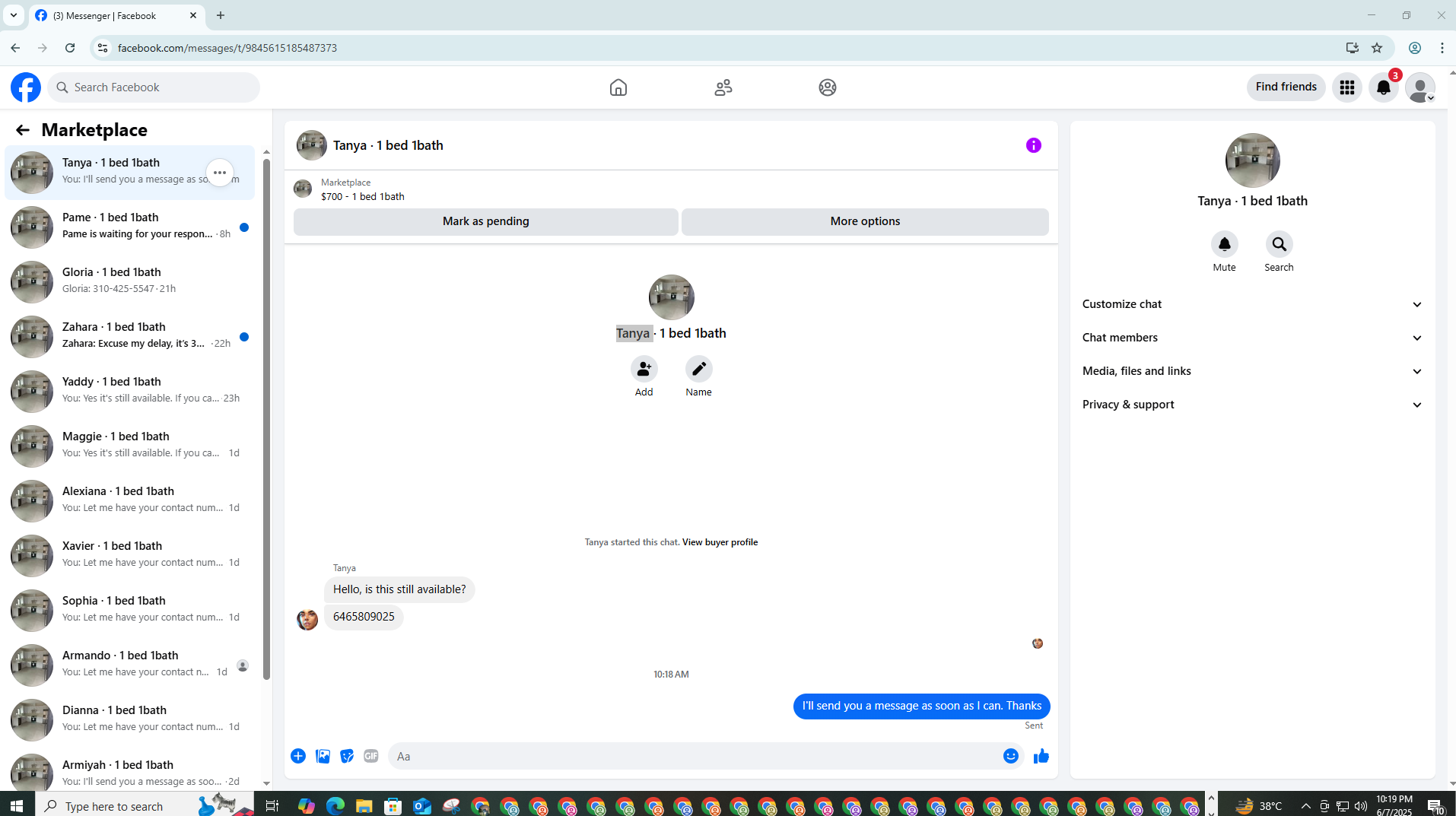Open more actions plus icon
The image size is (1456, 816).
pos(298,756)
